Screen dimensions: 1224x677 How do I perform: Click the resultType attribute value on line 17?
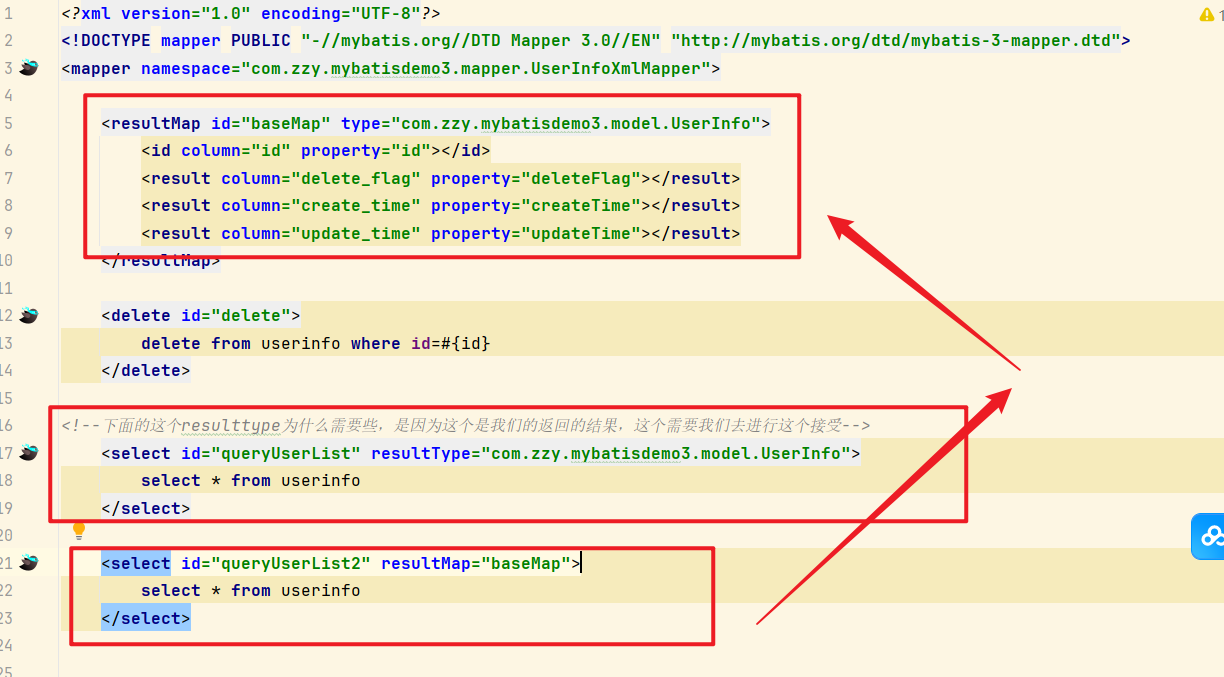(x=666, y=453)
